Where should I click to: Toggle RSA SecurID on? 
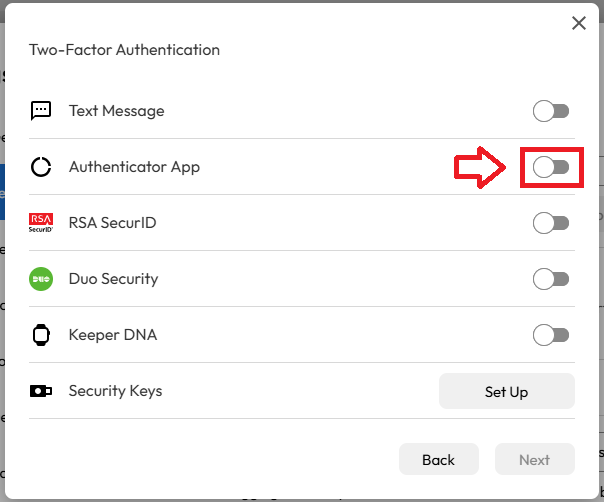pos(551,223)
